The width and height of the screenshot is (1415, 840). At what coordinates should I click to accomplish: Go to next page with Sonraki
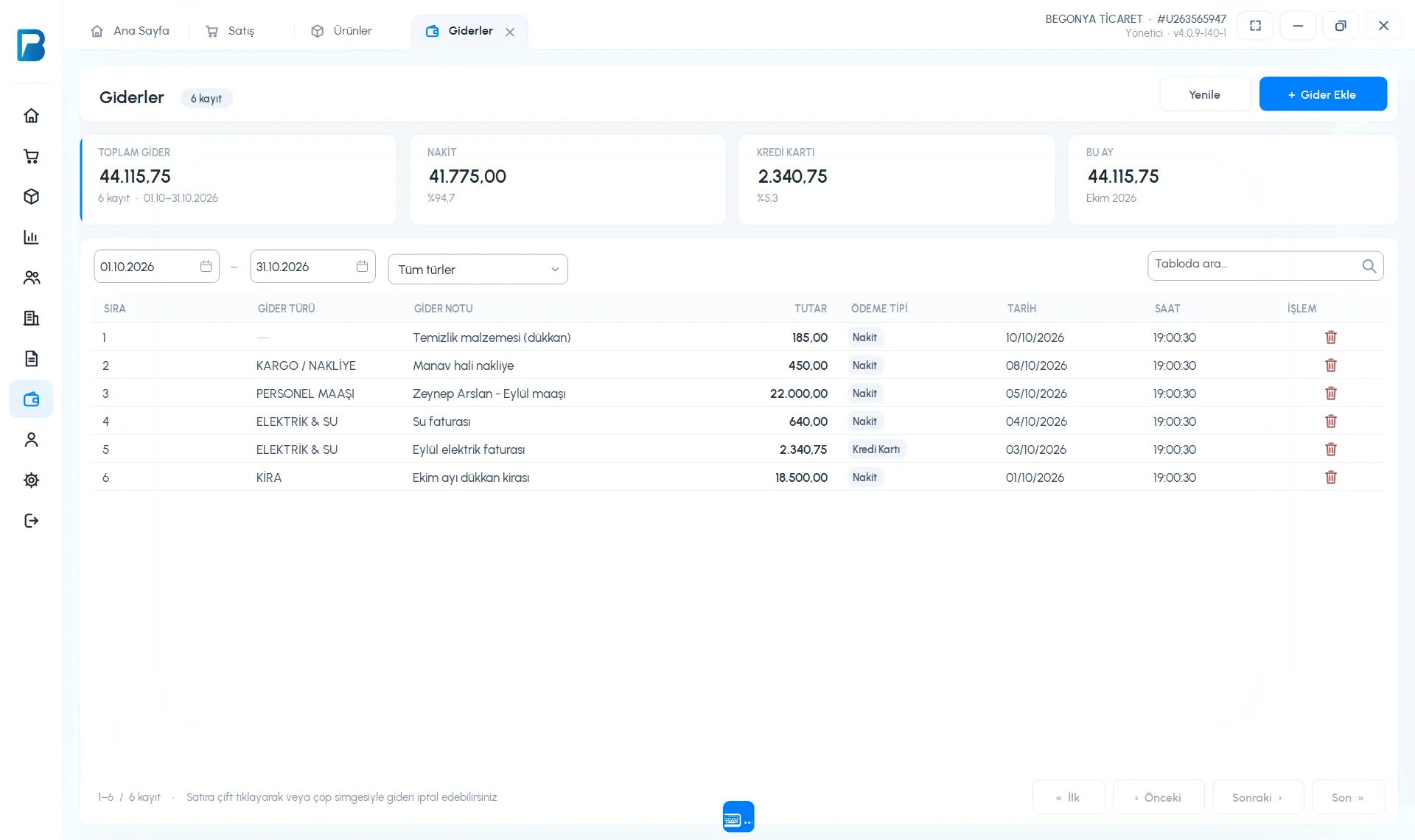(x=1258, y=797)
